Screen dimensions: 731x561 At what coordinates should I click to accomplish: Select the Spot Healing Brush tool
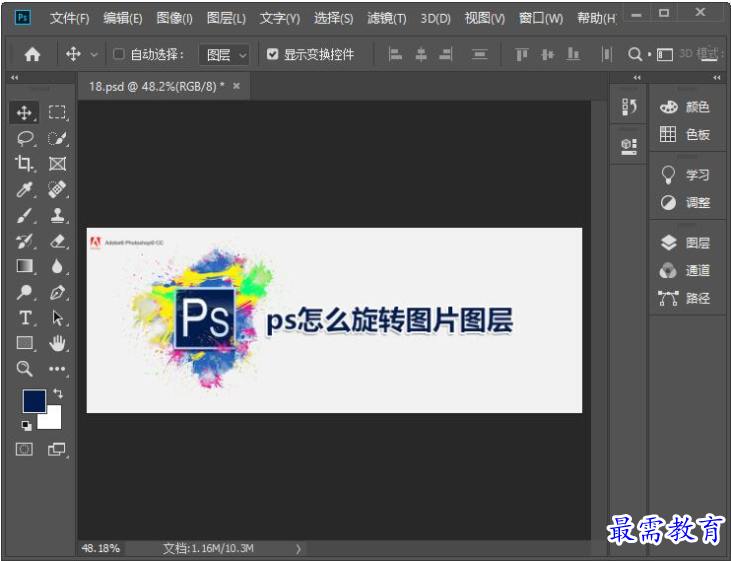tap(57, 189)
